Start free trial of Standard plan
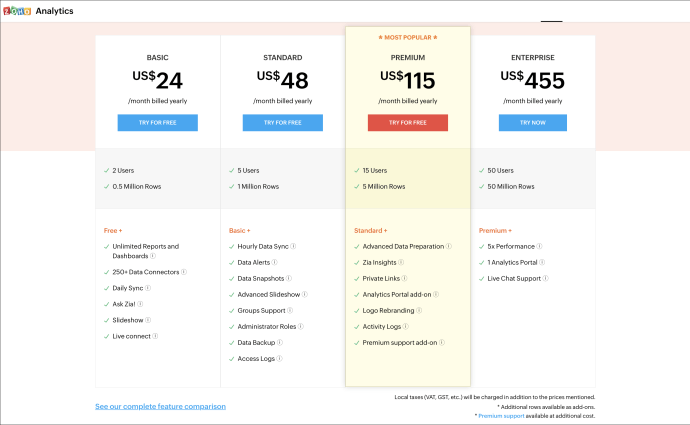690x425 pixels. [x=282, y=123]
